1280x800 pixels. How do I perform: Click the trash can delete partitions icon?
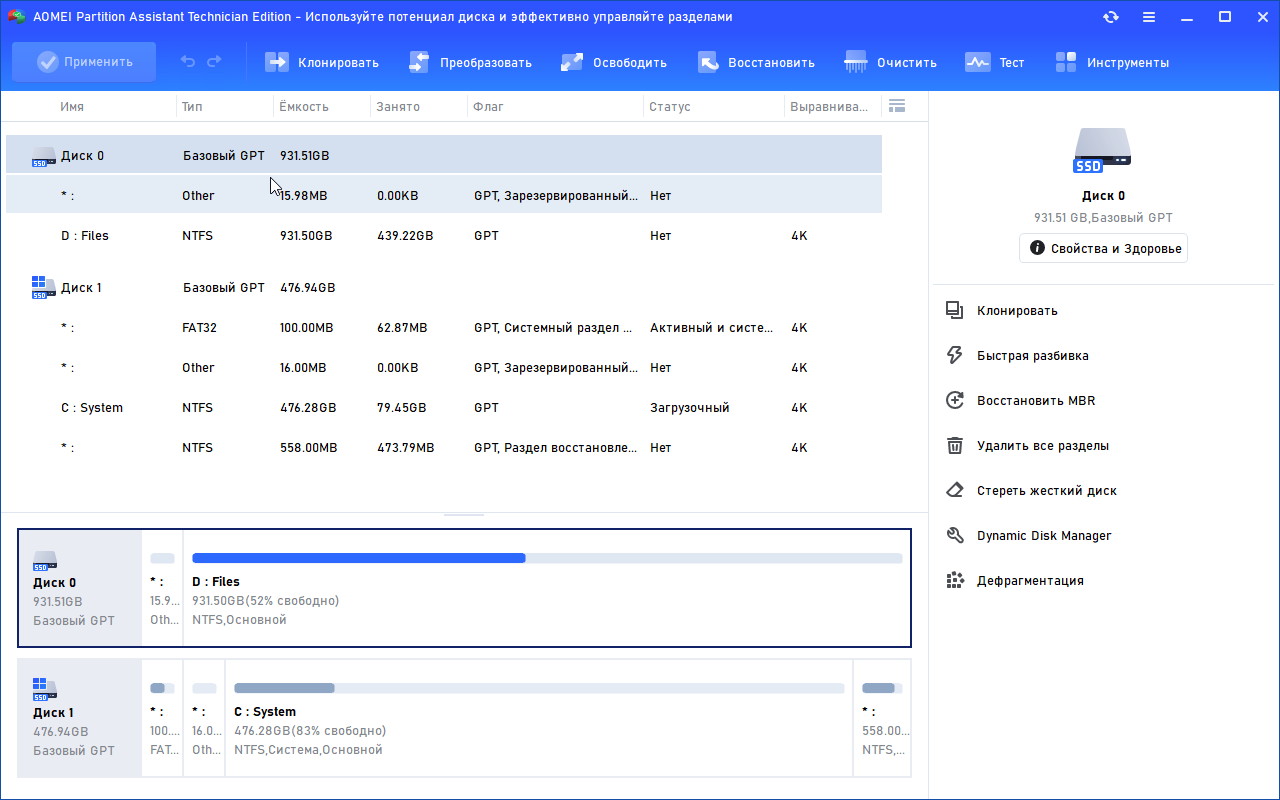pos(955,445)
